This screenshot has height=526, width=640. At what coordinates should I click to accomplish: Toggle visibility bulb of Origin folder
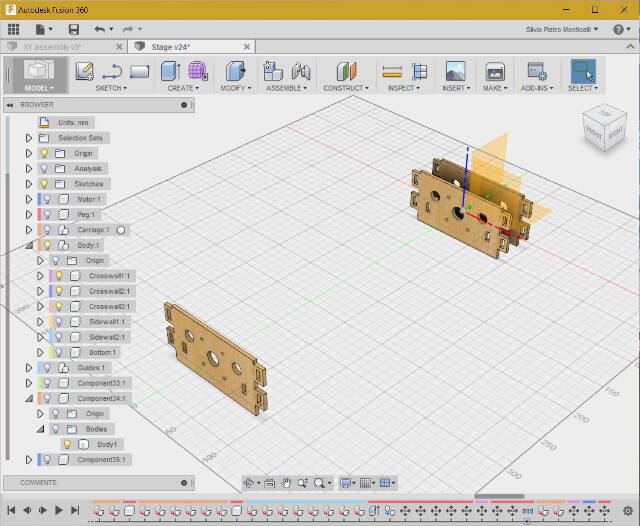(44, 153)
